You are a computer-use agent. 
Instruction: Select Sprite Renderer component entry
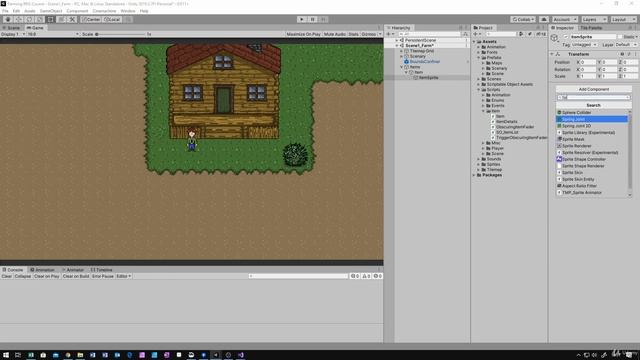(x=592, y=146)
